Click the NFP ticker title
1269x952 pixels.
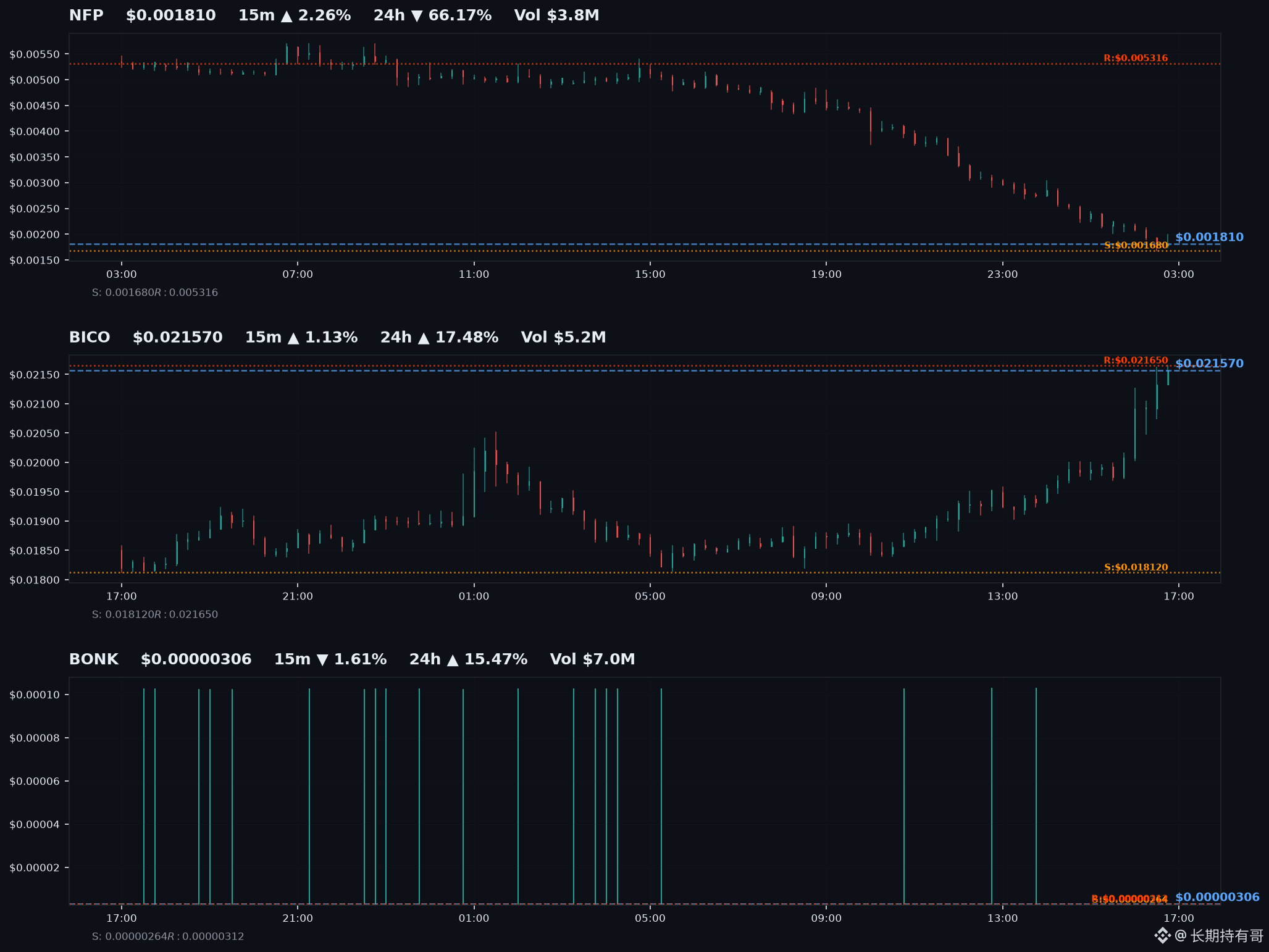pos(86,15)
